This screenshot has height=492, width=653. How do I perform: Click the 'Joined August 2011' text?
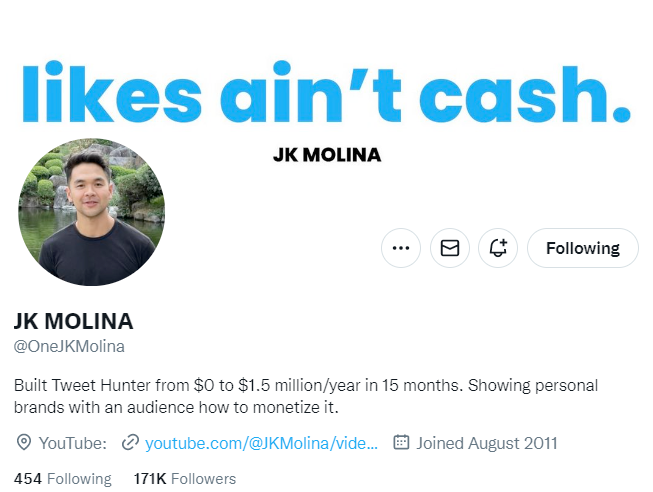(x=487, y=443)
